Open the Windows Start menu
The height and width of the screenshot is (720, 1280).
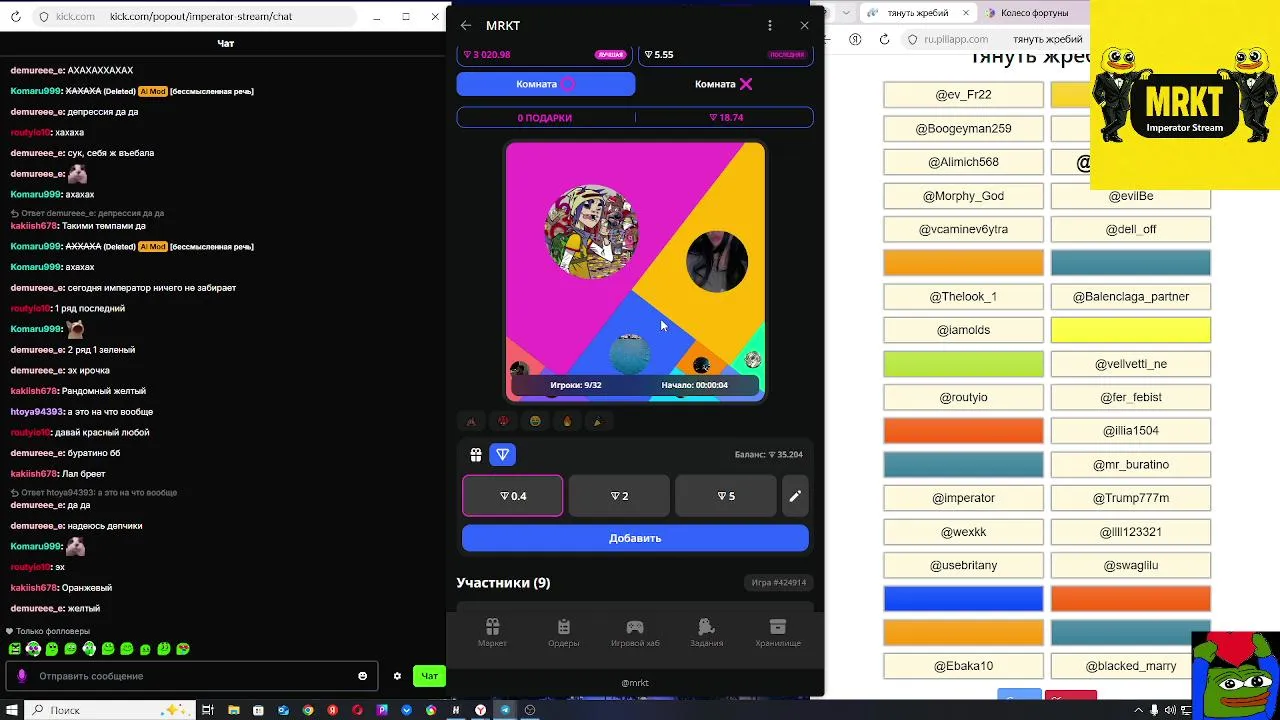coord(10,710)
